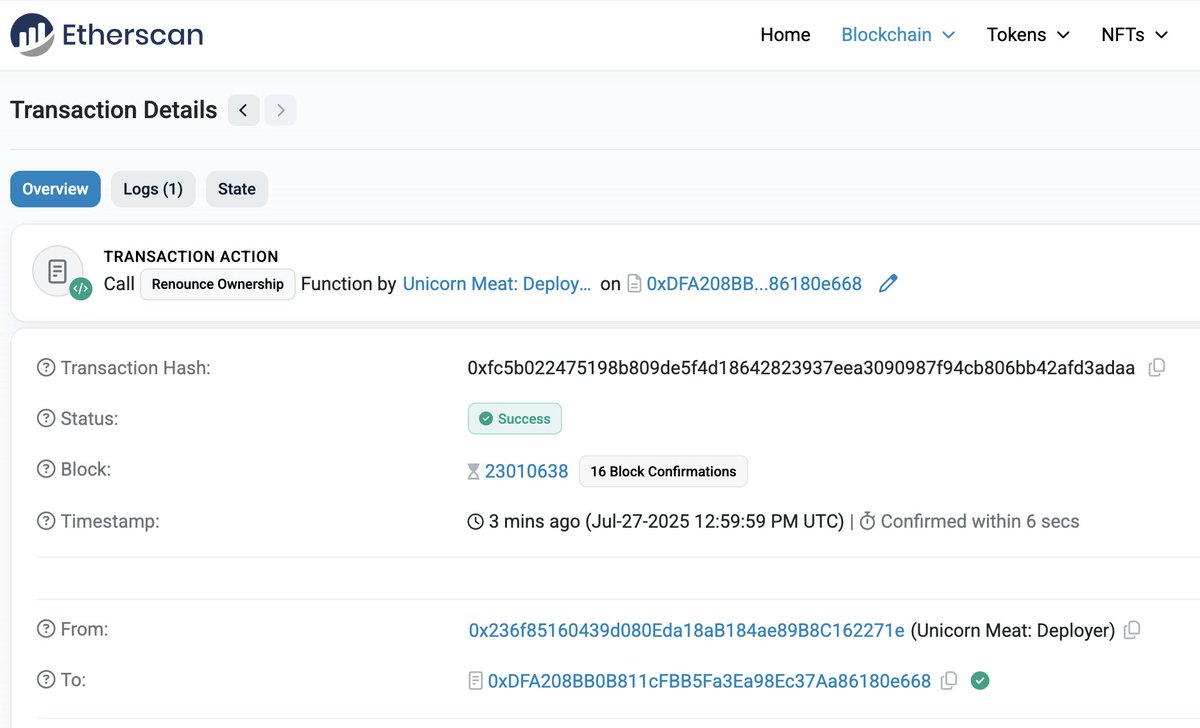Click the clock icon in Timestamp row
This screenshot has width=1200, height=728.
point(476,522)
